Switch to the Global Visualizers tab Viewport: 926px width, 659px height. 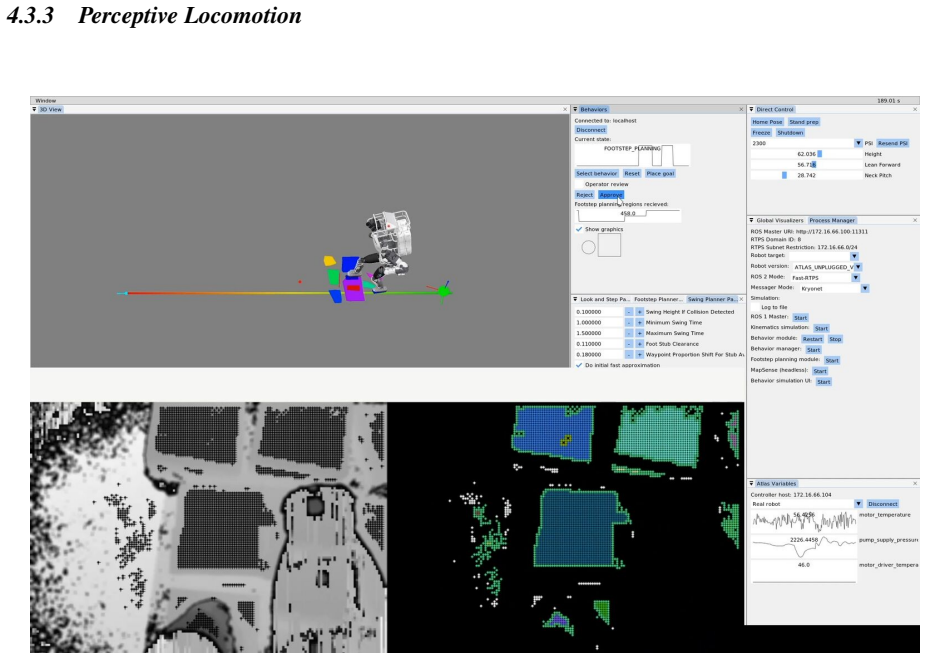point(780,220)
